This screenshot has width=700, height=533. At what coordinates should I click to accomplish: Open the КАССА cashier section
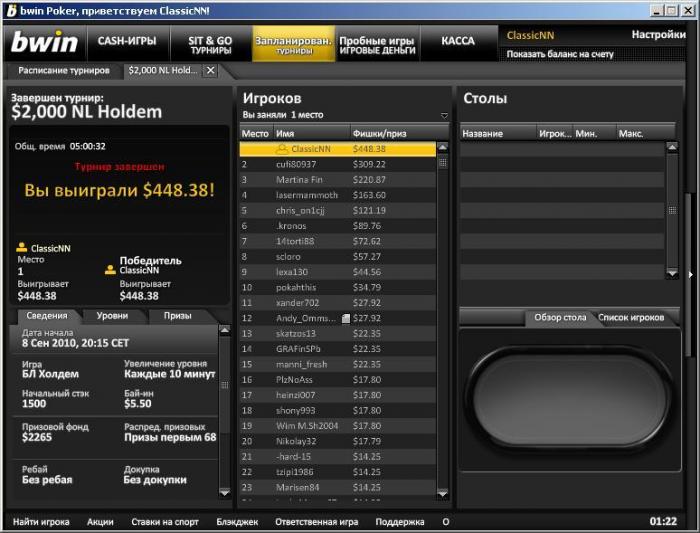coord(458,41)
